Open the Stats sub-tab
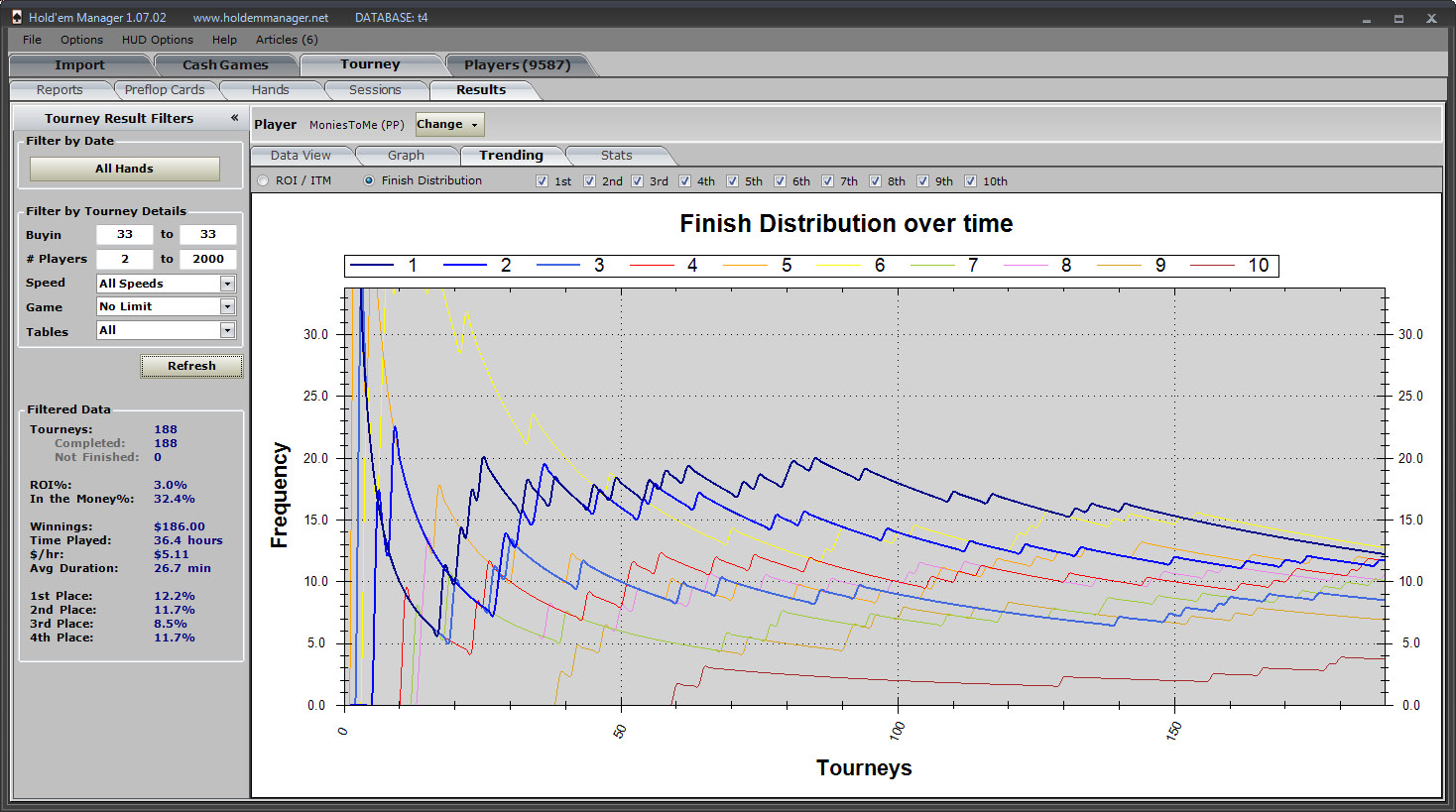This screenshot has height=812, width=1456. coord(616,156)
